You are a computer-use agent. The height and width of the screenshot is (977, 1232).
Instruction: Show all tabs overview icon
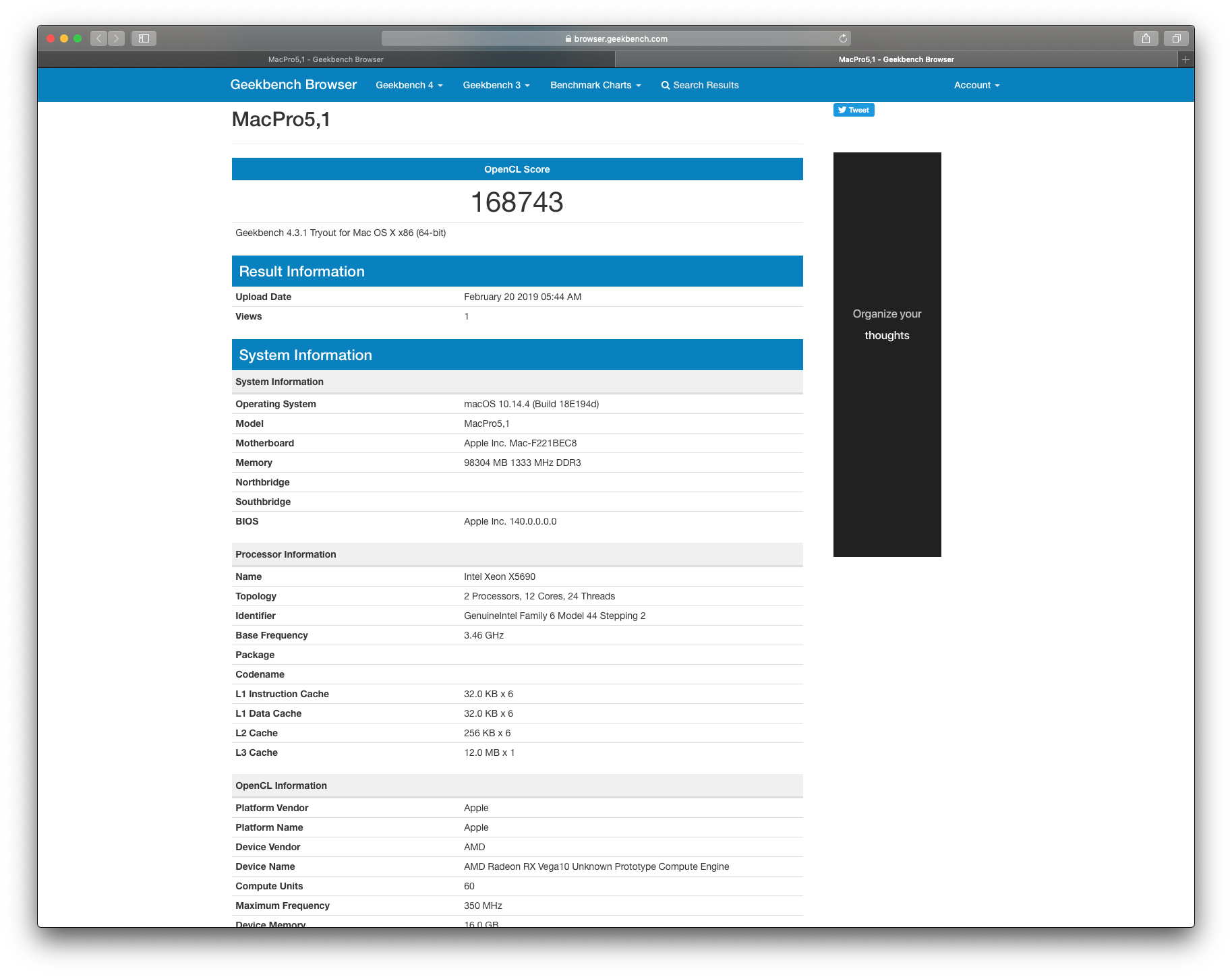[1176, 38]
